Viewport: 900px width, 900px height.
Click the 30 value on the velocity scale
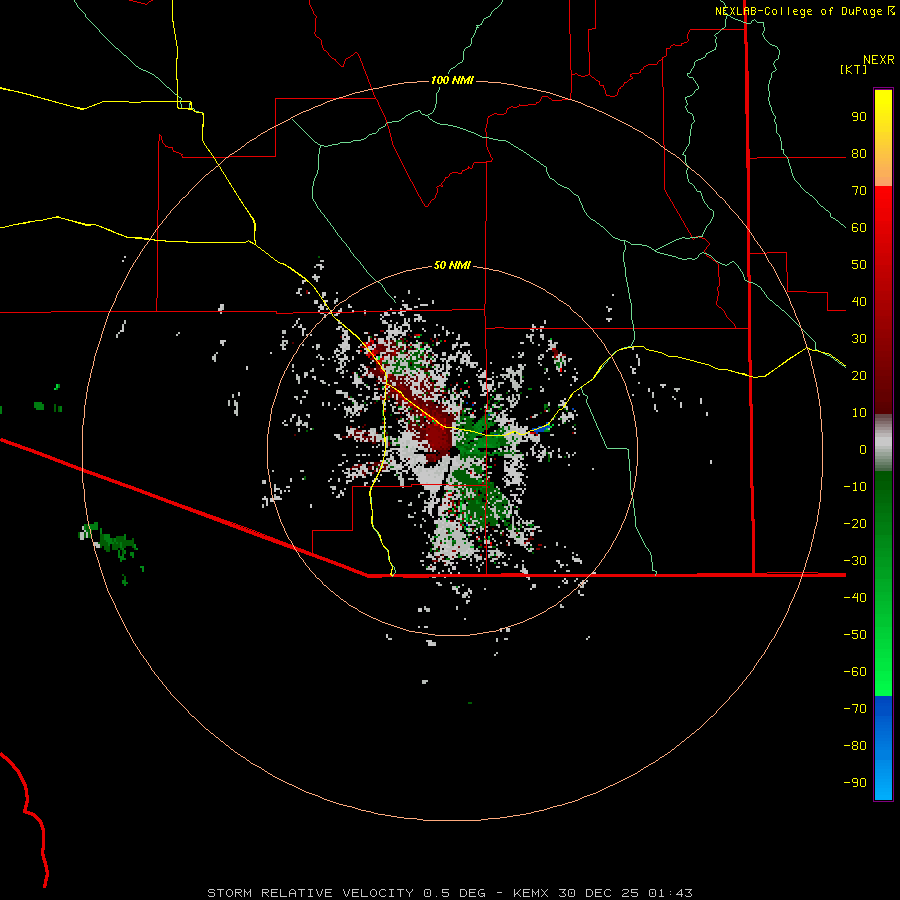point(859,339)
